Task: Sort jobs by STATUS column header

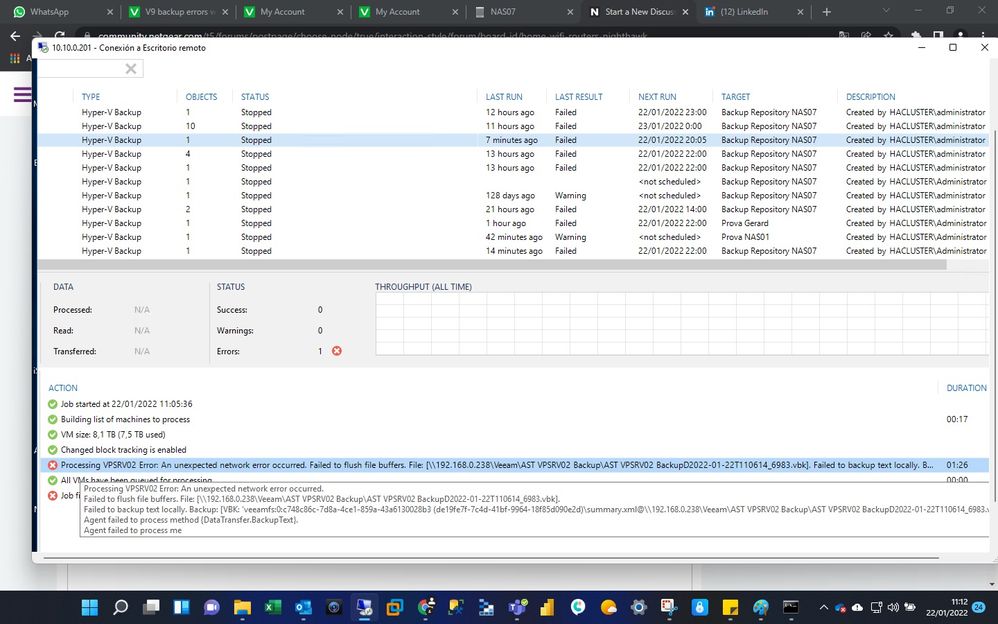Action: [x=255, y=97]
